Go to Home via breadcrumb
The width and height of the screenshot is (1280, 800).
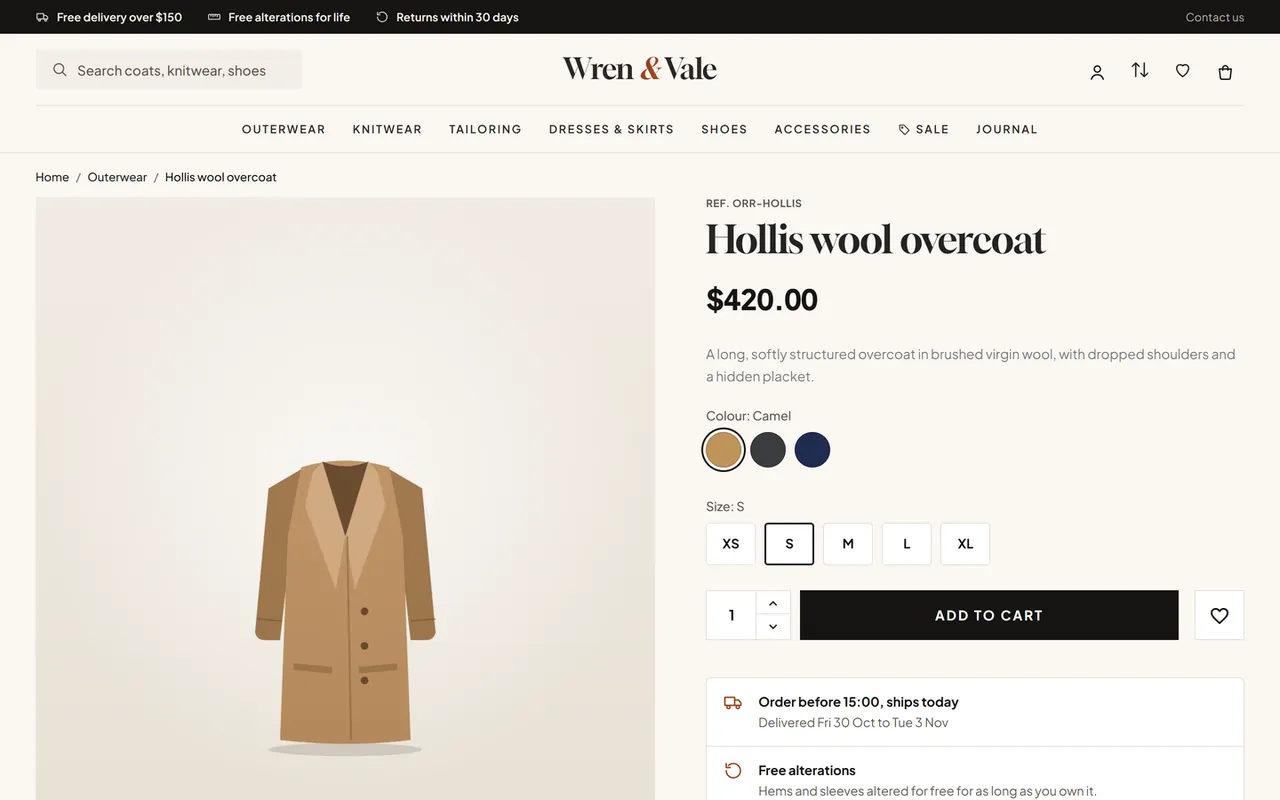[x=52, y=177]
